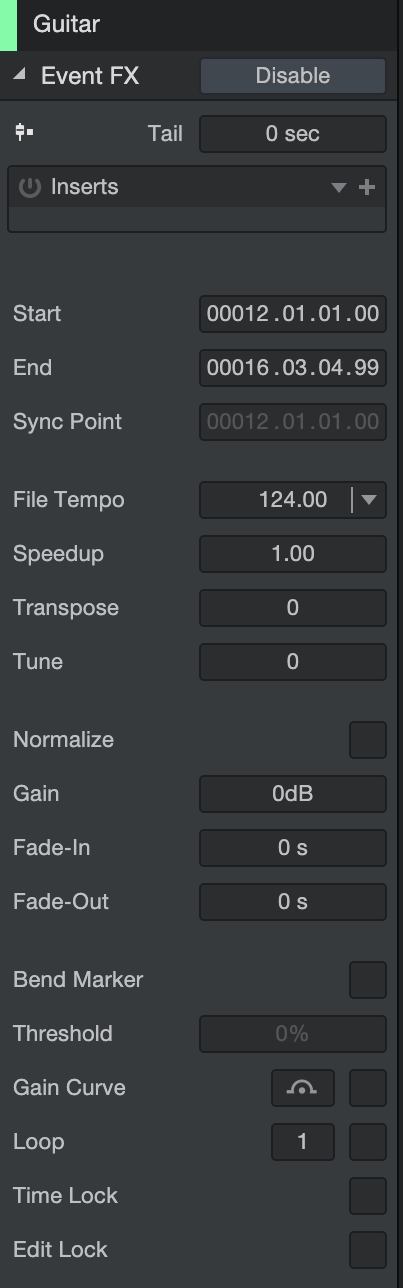Collapse the Event FX section triangle
The image size is (403, 1288).
(20, 76)
